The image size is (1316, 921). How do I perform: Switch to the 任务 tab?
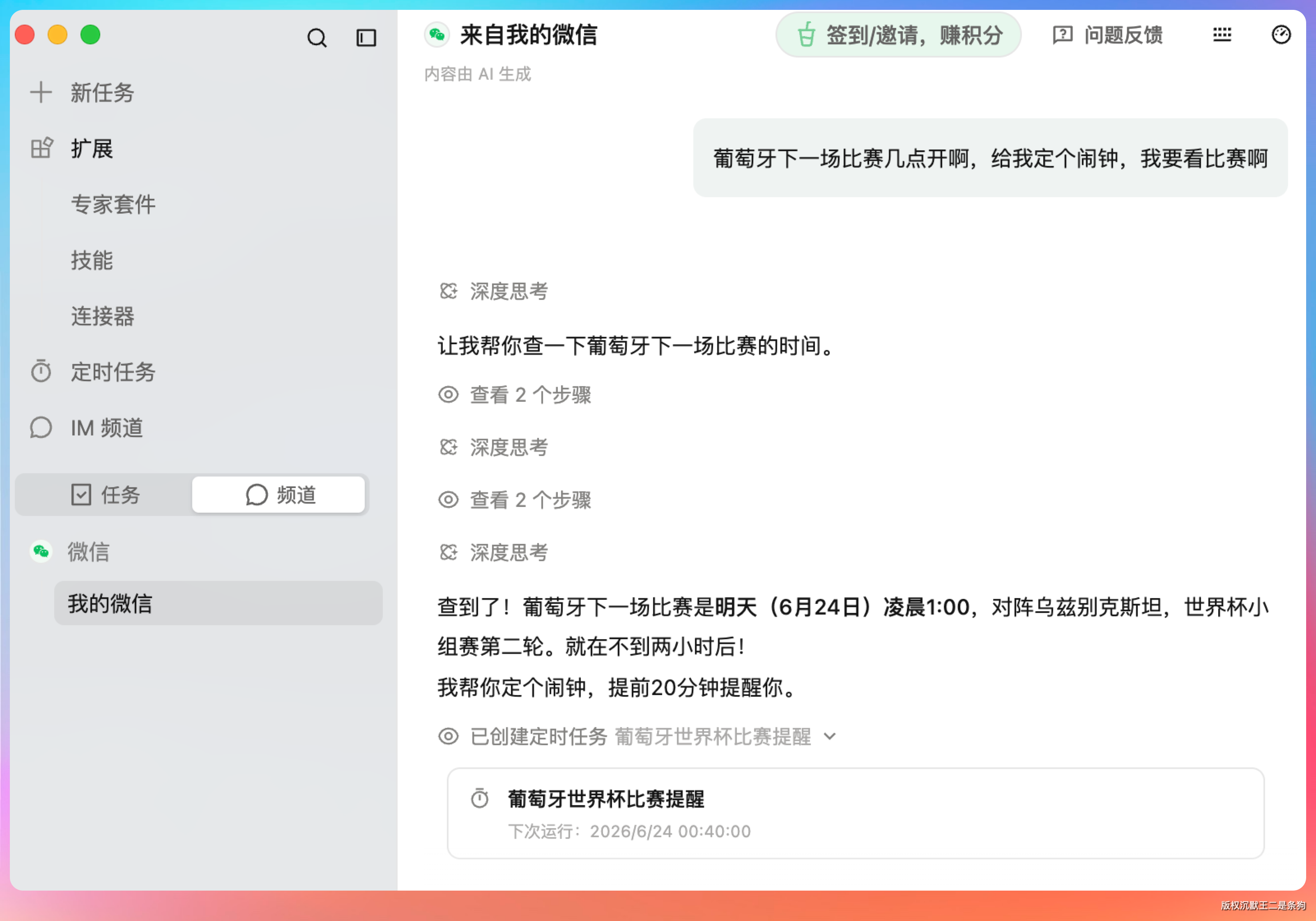pos(105,495)
